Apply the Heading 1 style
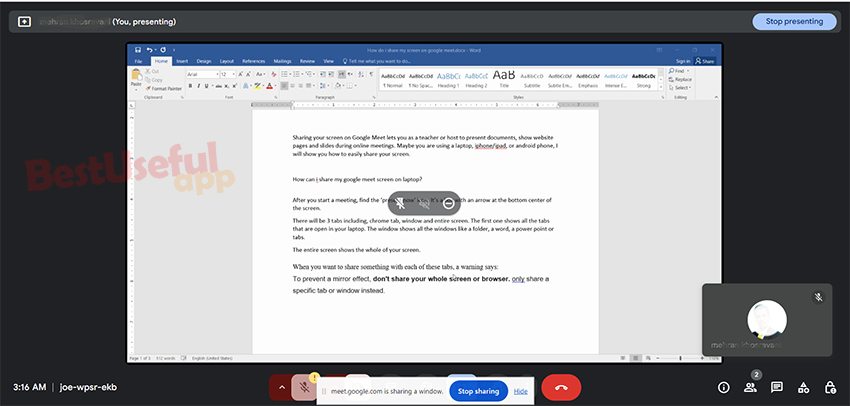 [x=448, y=80]
